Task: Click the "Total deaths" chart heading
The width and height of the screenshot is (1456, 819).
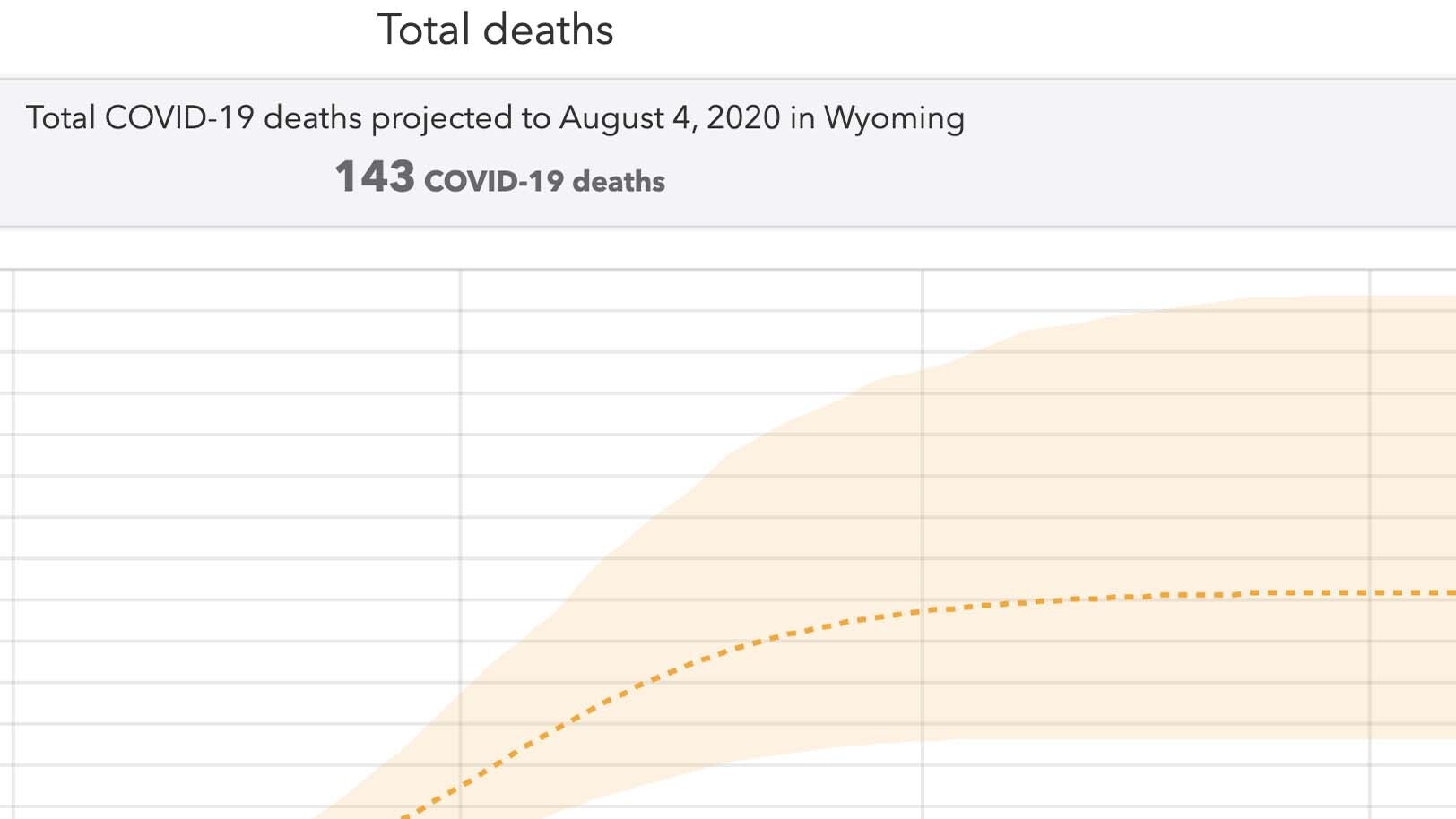Action: coord(495,30)
